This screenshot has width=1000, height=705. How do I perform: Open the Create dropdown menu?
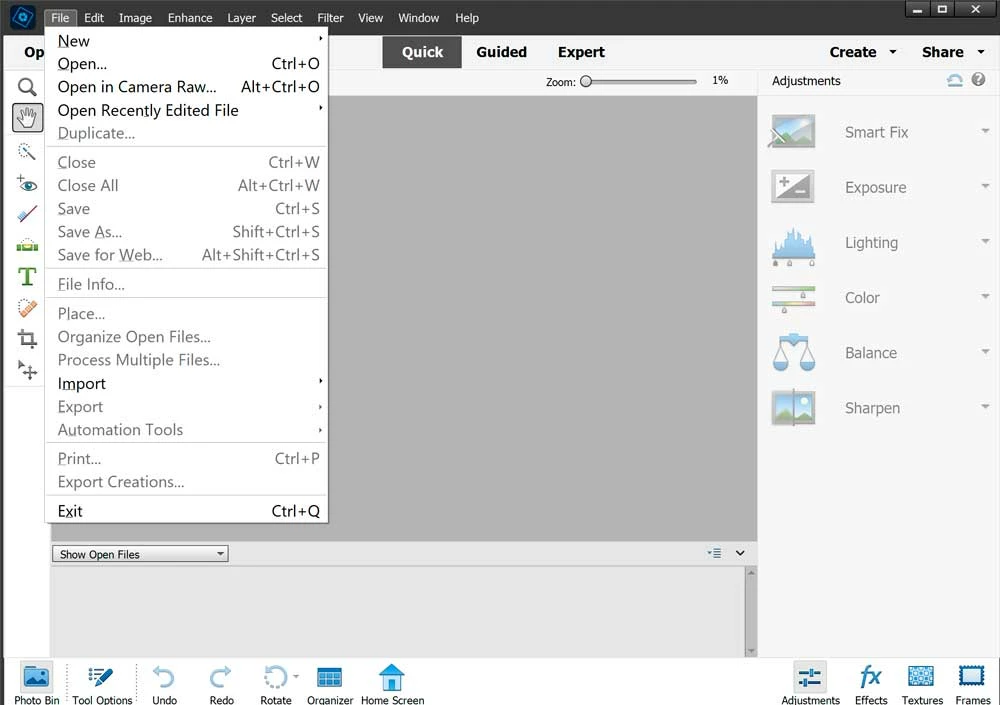[863, 52]
